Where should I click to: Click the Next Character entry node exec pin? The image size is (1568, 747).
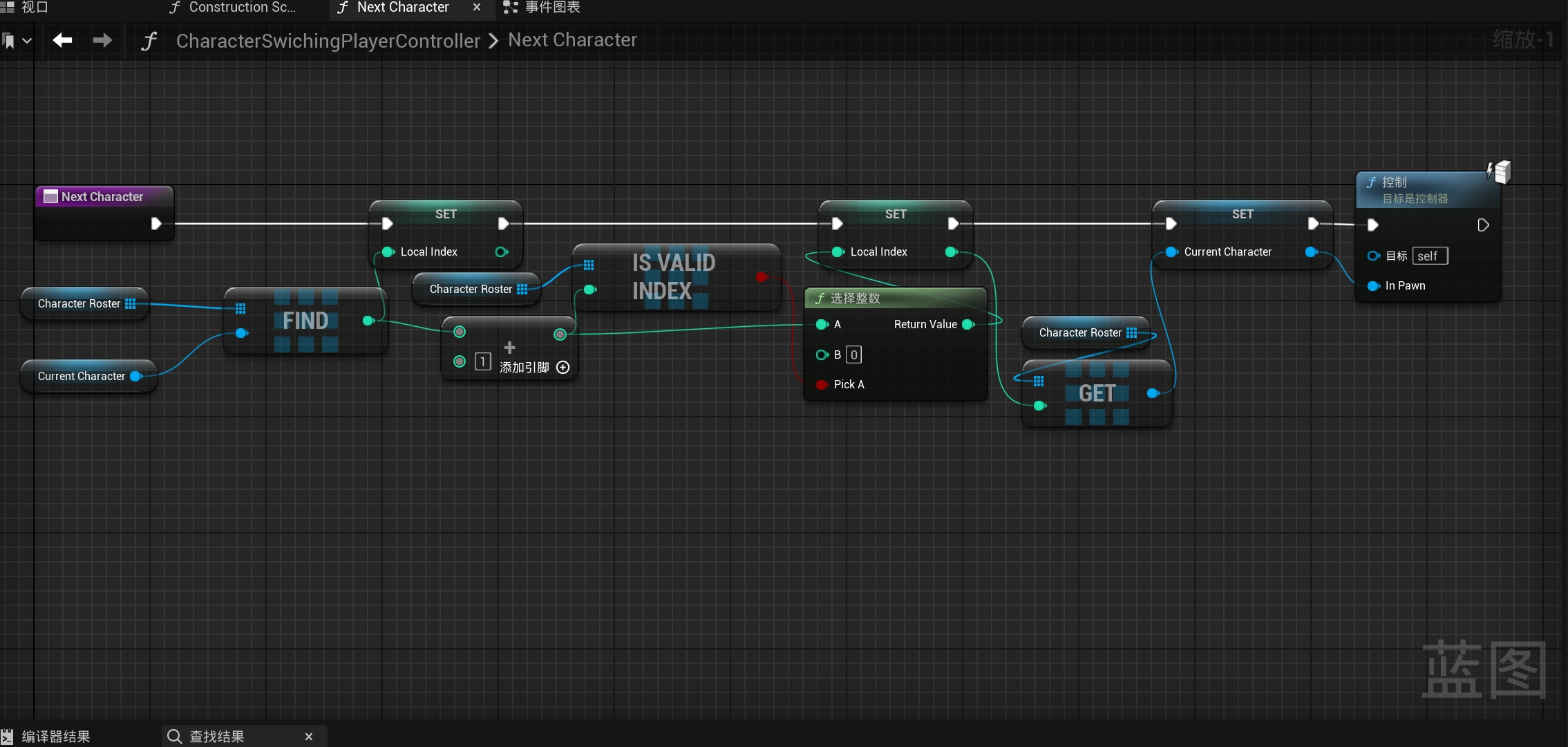coord(156,223)
